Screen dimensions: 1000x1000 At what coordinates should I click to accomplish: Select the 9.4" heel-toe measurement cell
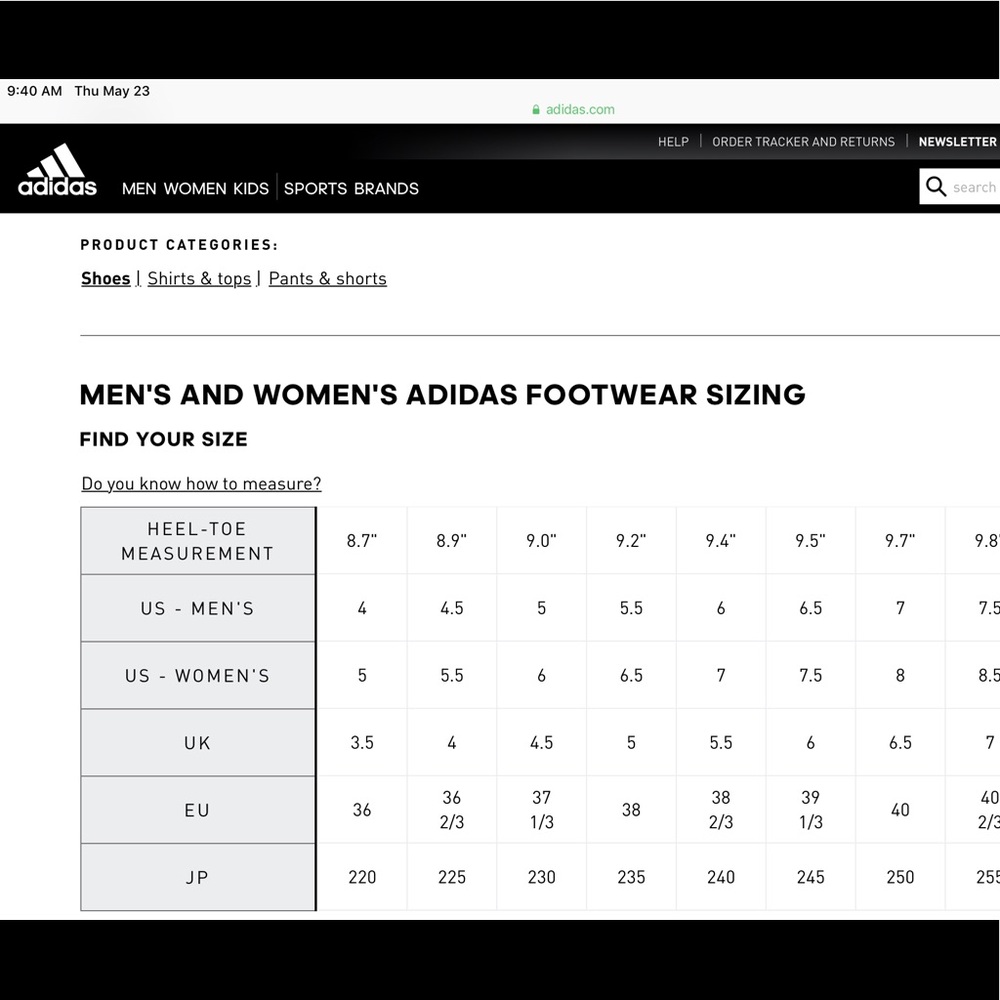(x=721, y=541)
